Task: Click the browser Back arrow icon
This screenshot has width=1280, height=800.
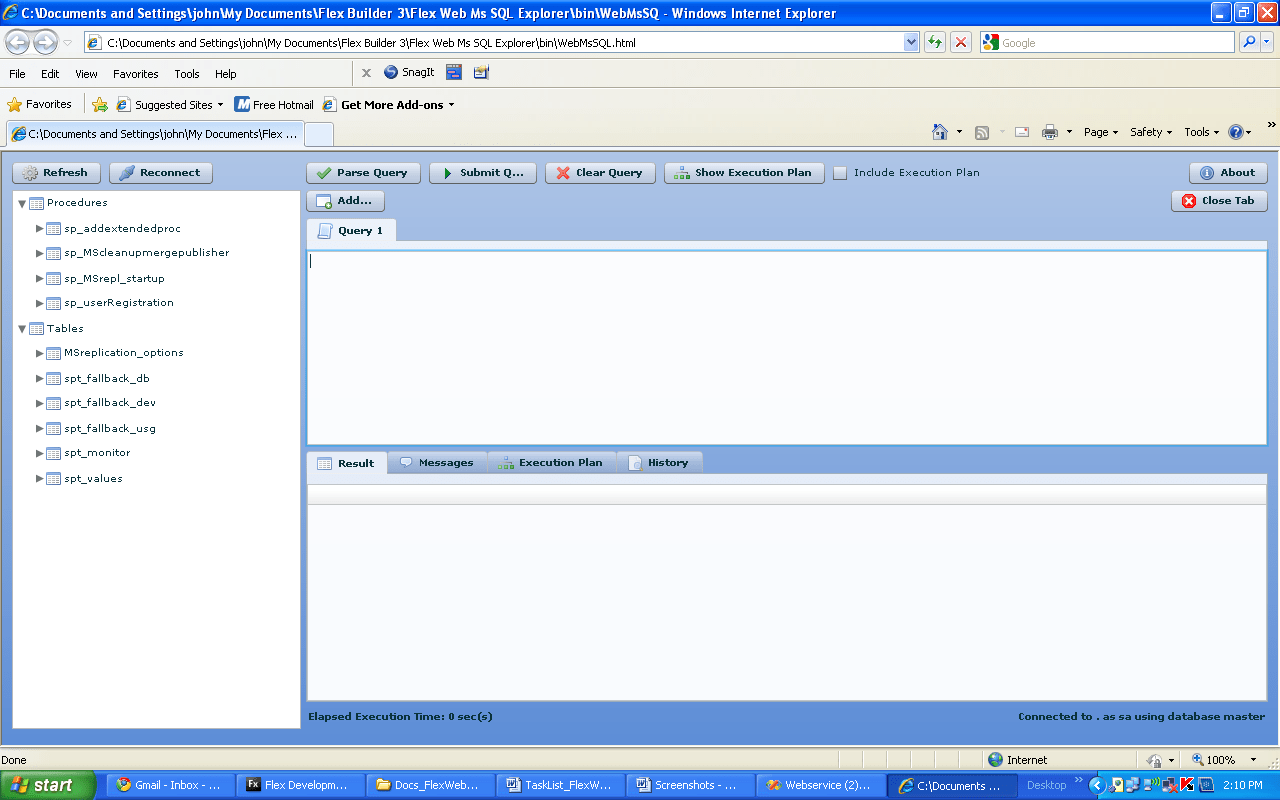Action: (18, 42)
